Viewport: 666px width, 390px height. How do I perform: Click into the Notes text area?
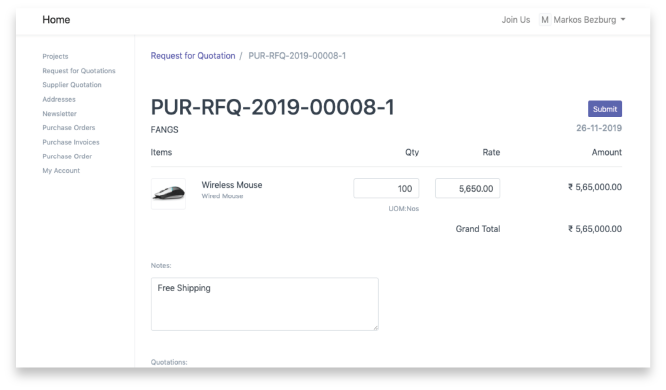265,304
